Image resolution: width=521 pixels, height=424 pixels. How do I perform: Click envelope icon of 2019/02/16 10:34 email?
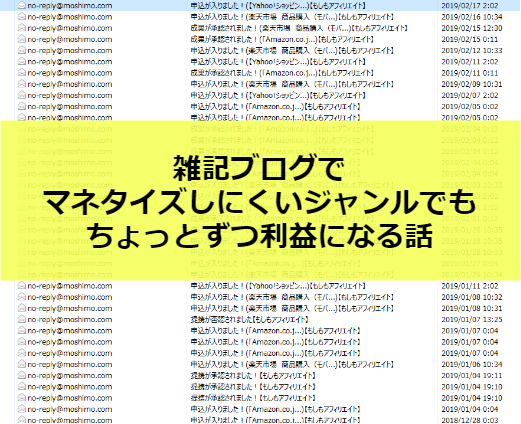pyautogui.click(x=22, y=16)
